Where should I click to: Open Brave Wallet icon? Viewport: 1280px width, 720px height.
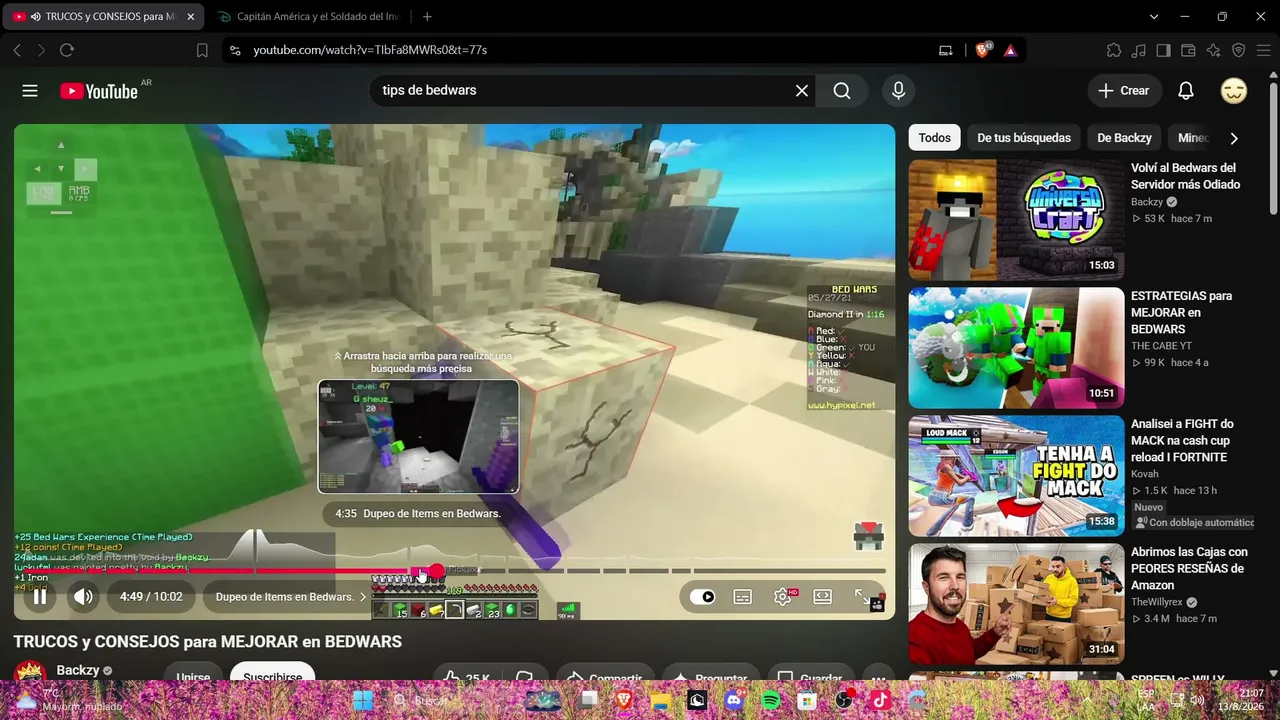click(x=1188, y=50)
